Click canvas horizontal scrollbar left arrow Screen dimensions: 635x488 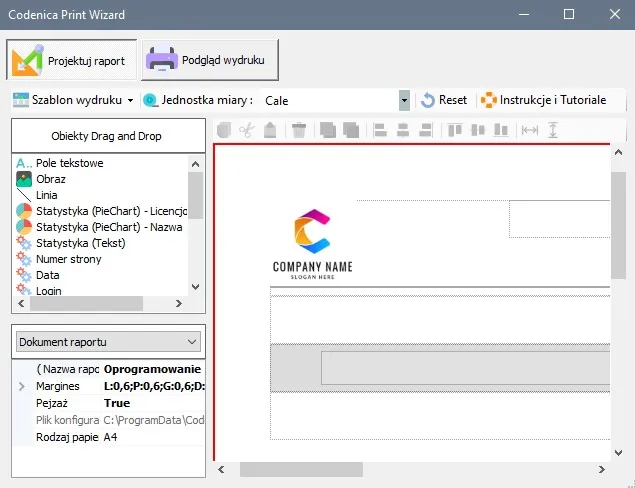221,469
